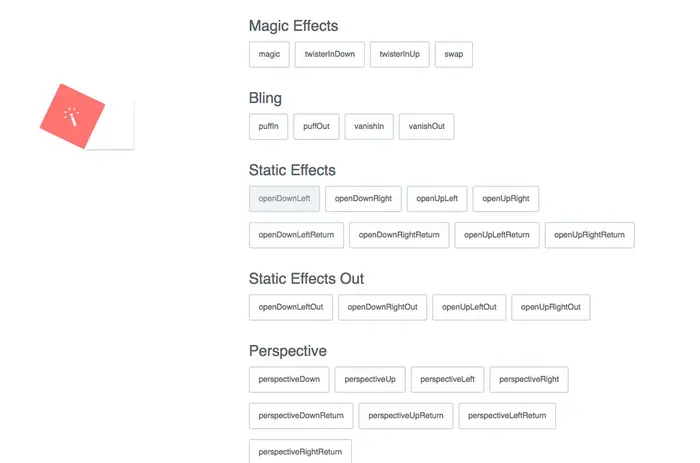Select the highlighted openDownLeft button

click(x=284, y=199)
